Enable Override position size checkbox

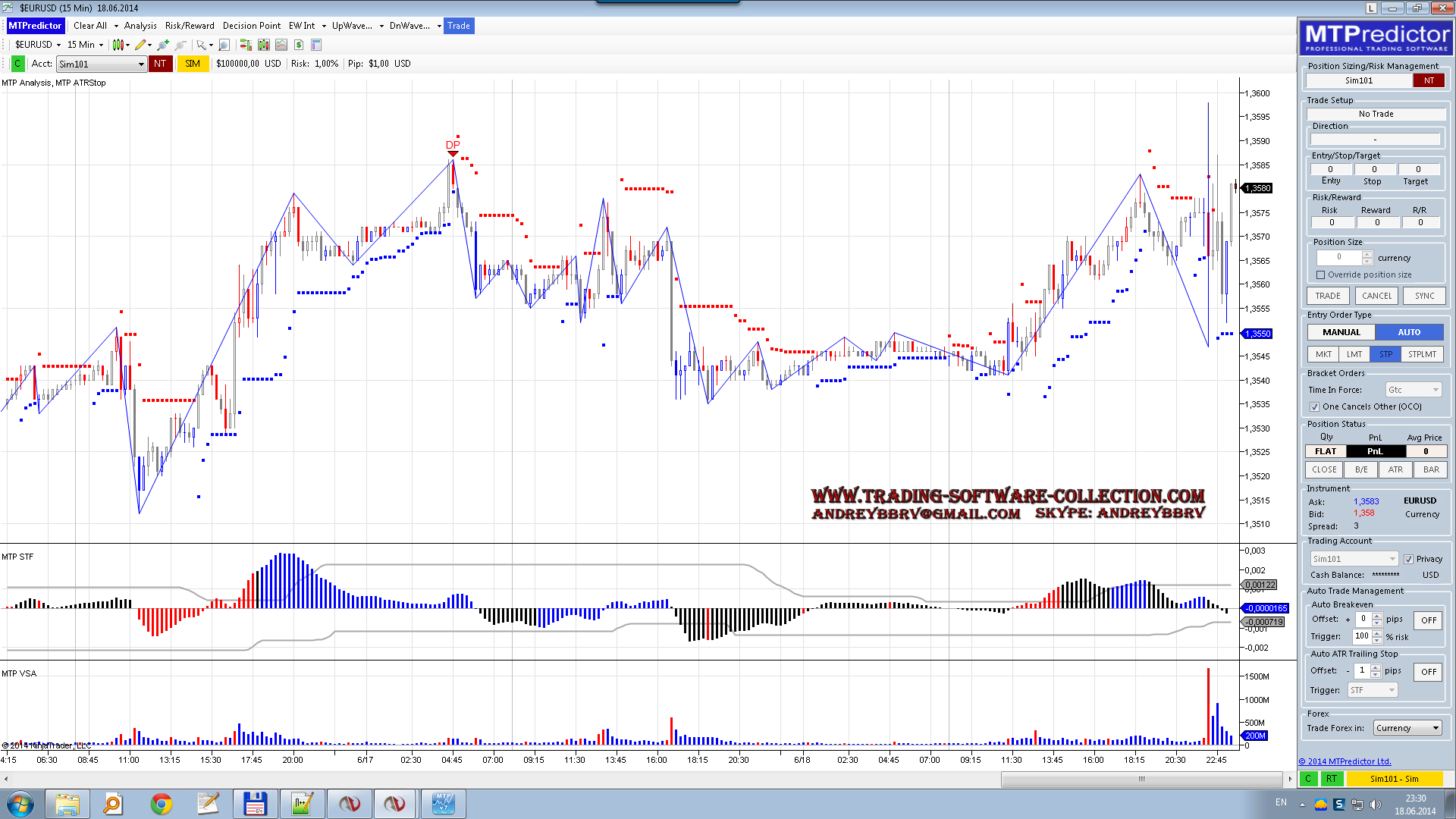tap(1320, 275)
